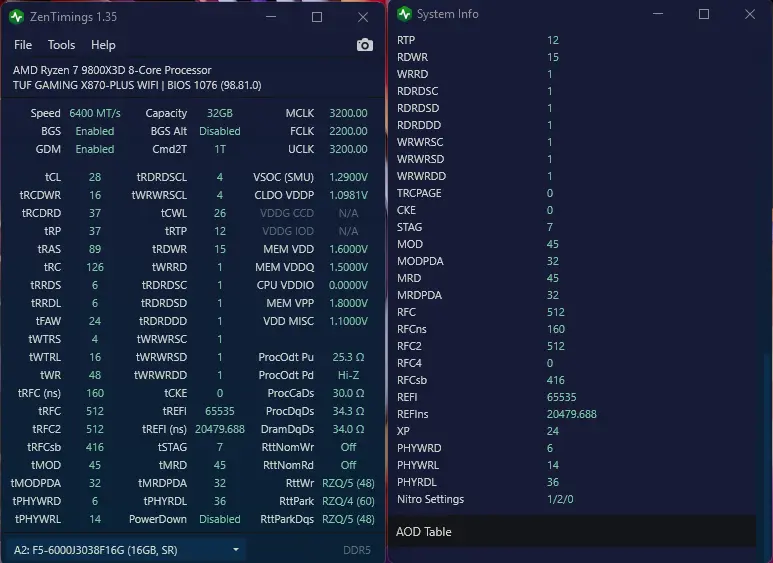The width and height of the screenshot is (773, 563).
Task: Select the 6400 MT/s speed value
Action: click(x=95, y=113)
